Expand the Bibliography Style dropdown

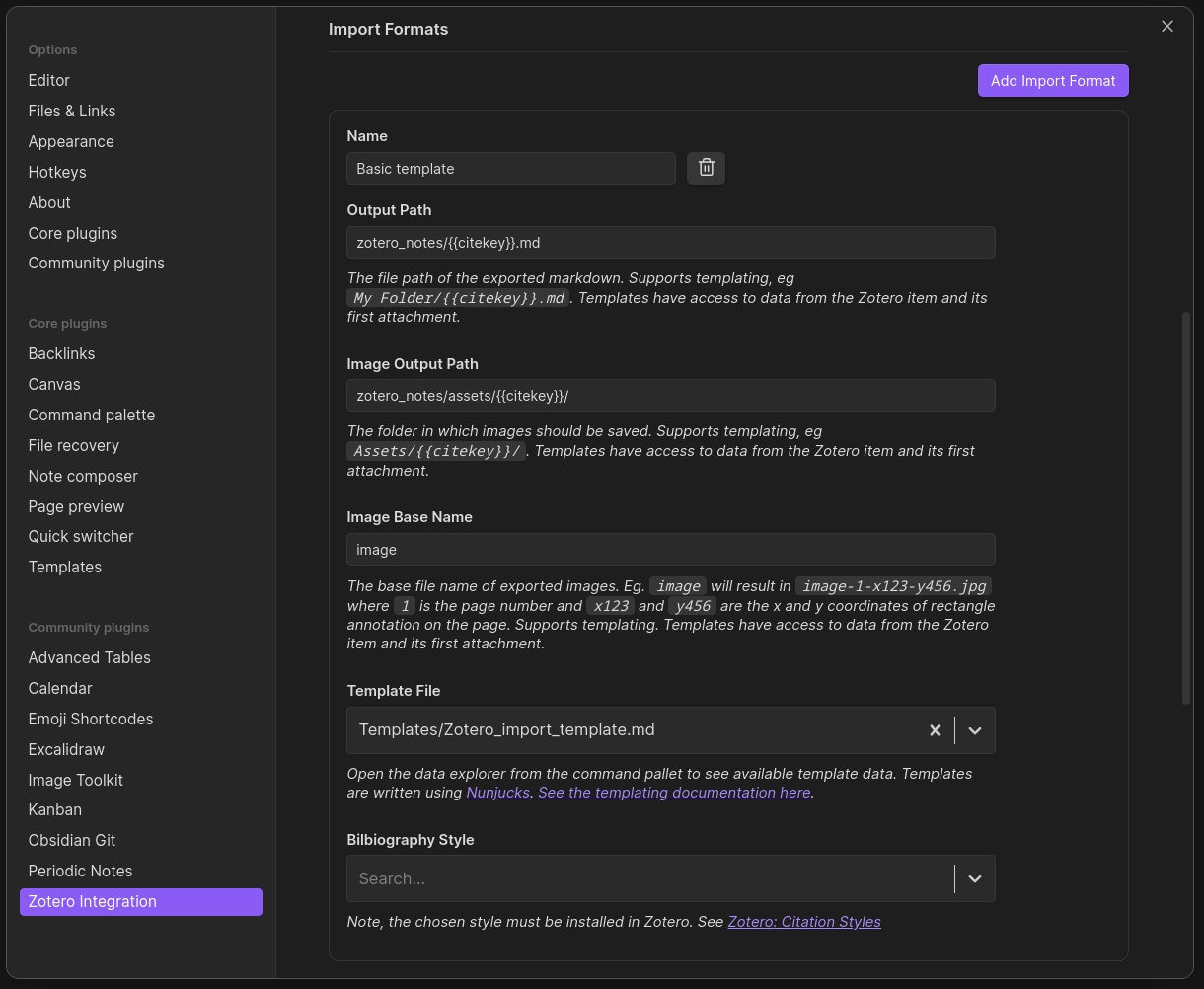coord(975,878)
